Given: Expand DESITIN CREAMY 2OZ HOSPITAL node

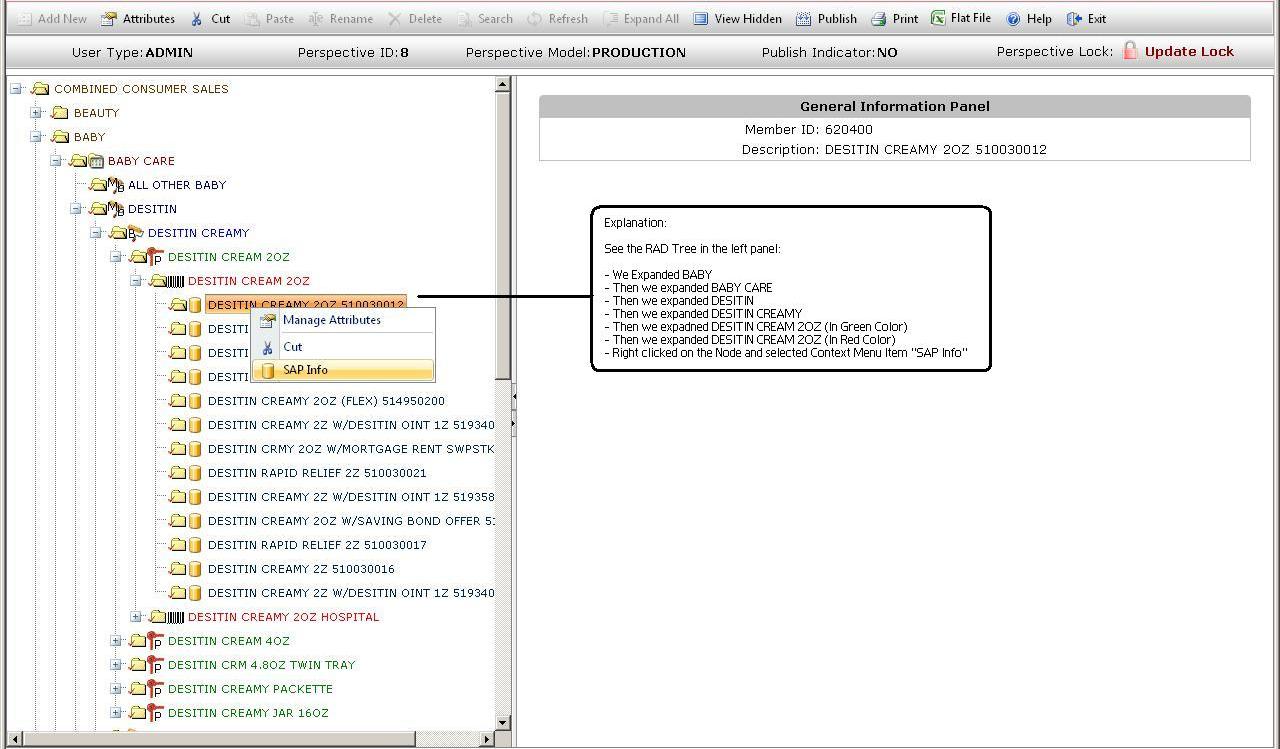Looking at the screenshot, I should click(x=136, y=617).
